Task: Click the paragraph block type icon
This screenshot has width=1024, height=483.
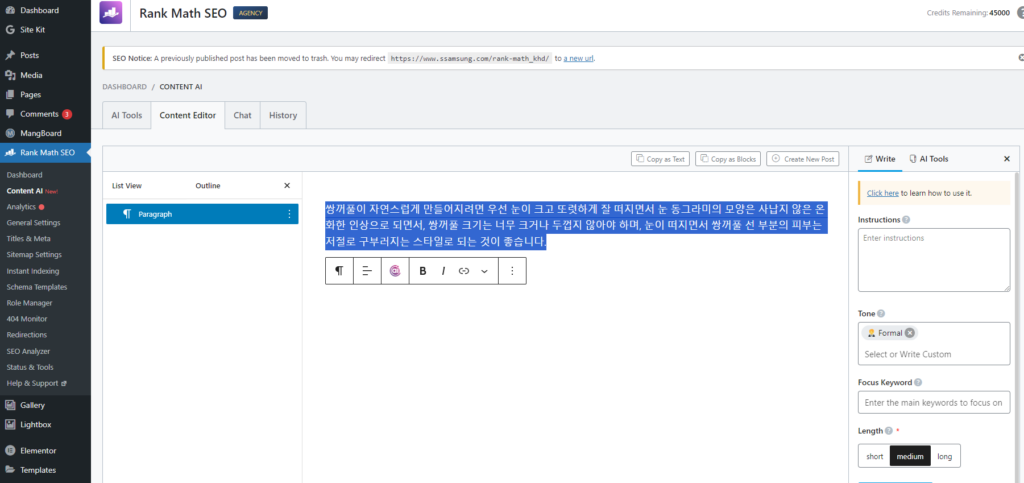Action: pos(339,271)
